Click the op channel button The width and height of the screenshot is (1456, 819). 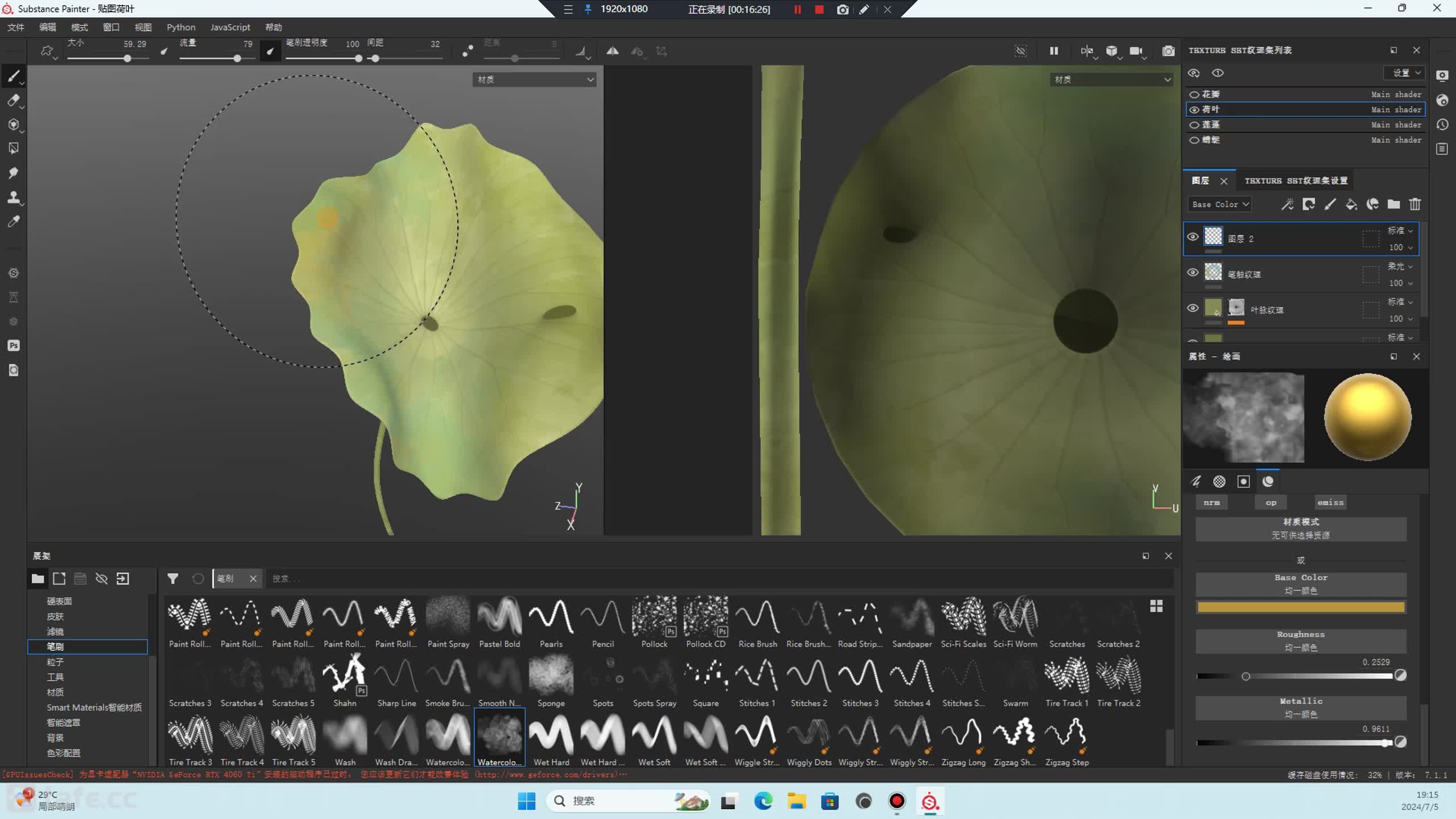(1271, 503)
